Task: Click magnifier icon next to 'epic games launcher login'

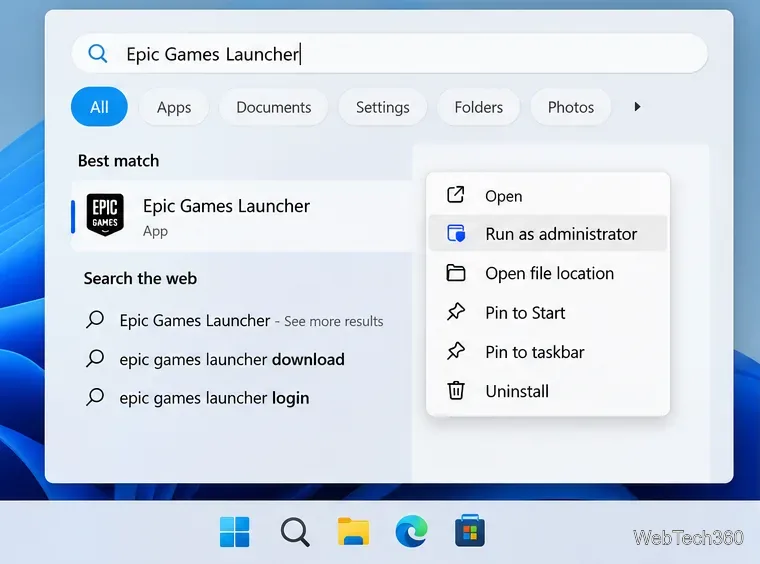Action: 95,397
